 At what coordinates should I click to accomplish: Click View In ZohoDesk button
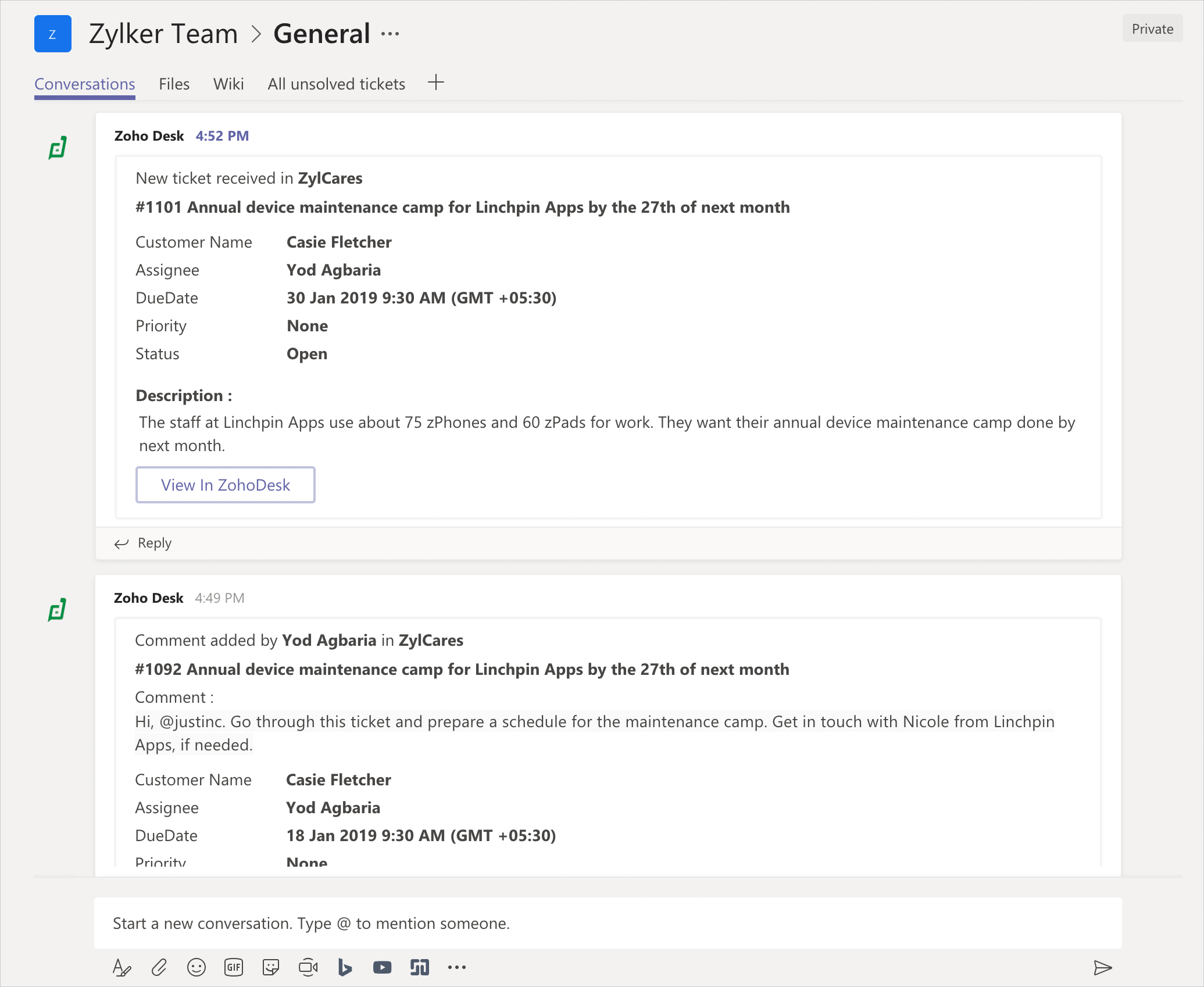click(226, 485)
